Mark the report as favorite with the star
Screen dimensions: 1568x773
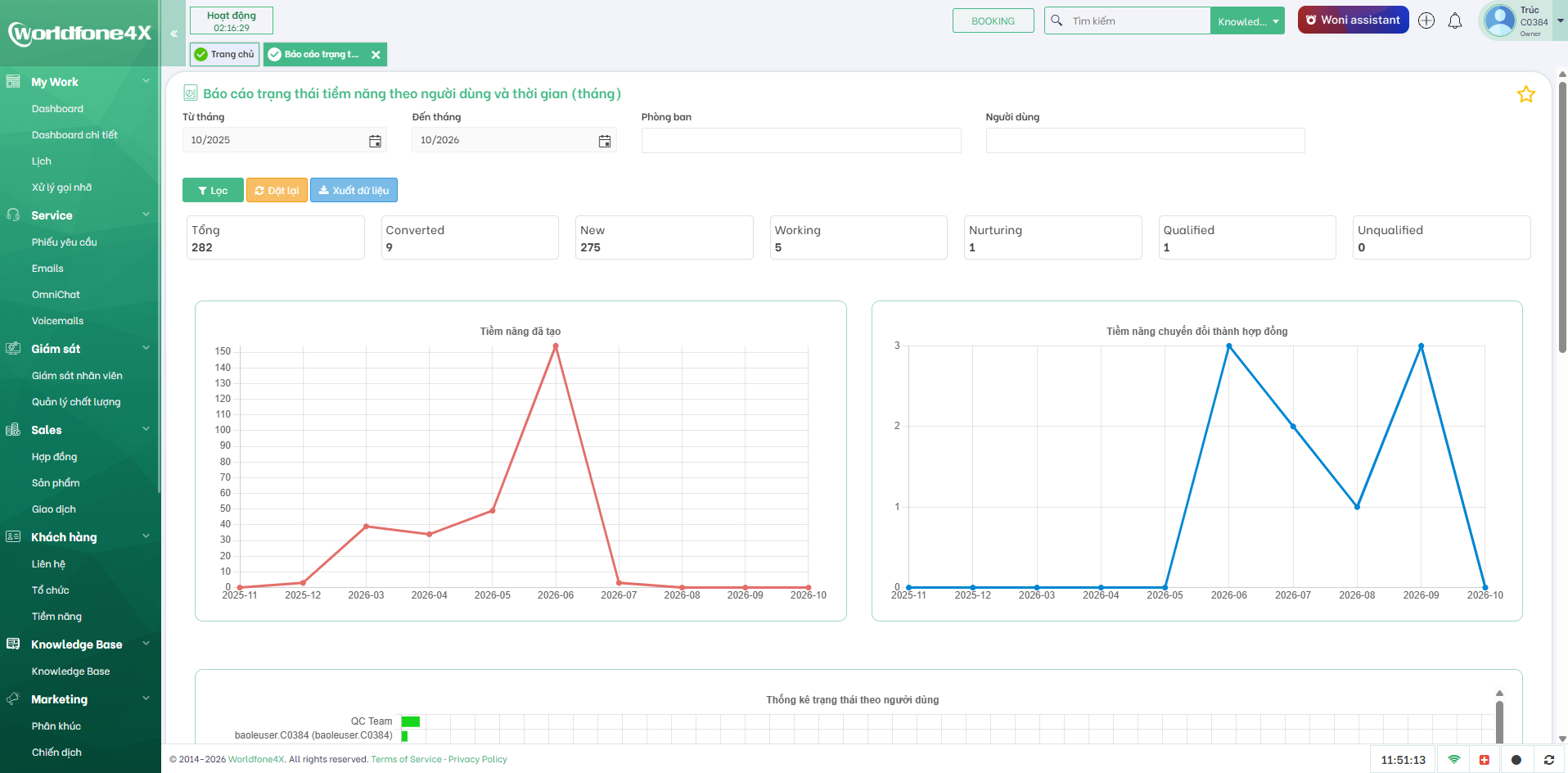tap(1526, 94)
